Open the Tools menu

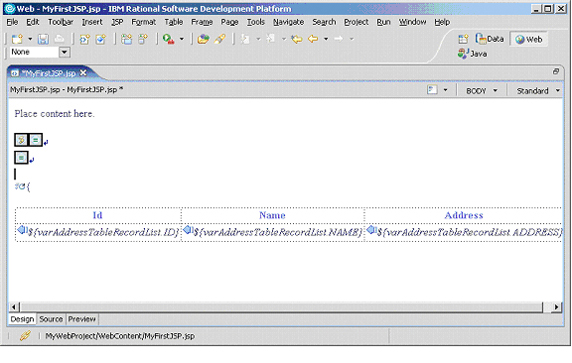[256, 22]
